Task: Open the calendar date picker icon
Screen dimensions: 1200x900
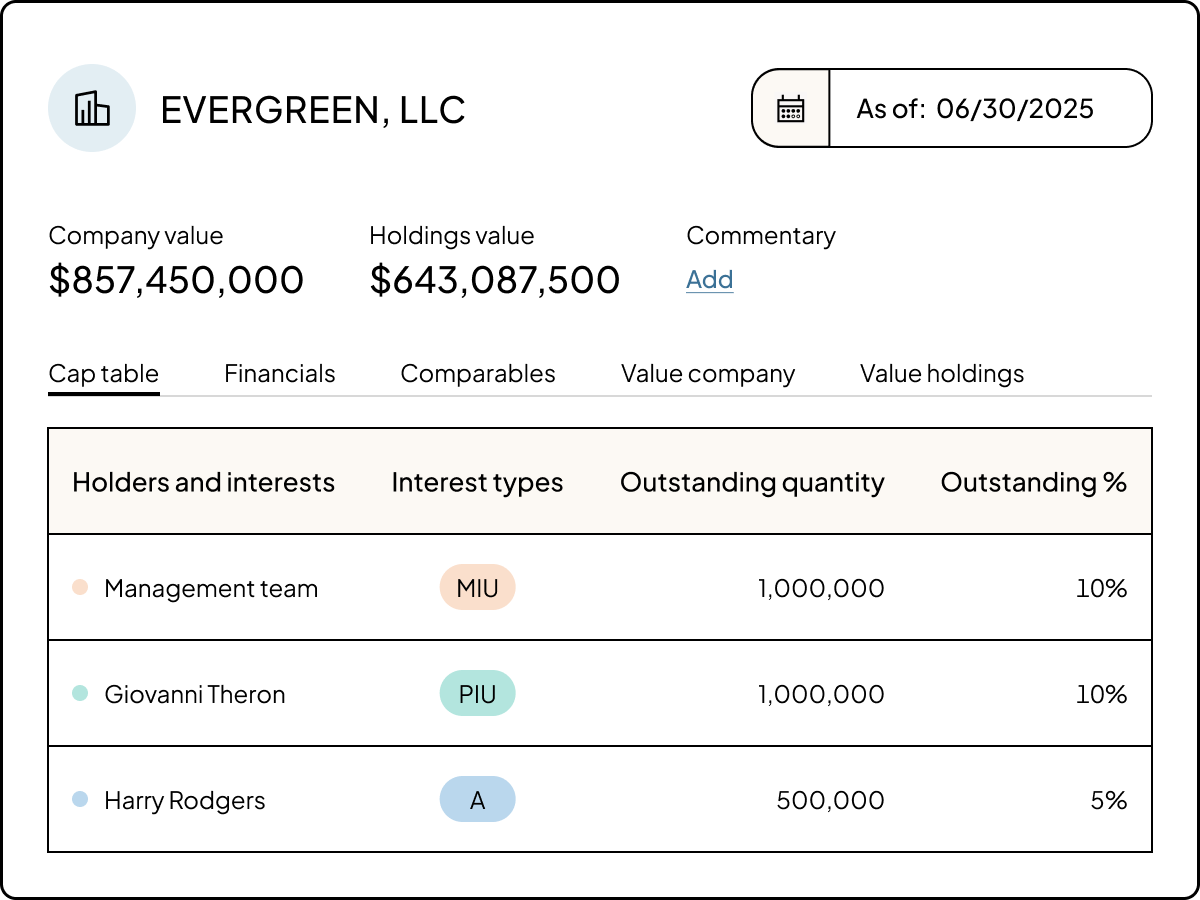Action: pyautogui.click(x=791, y=108)
